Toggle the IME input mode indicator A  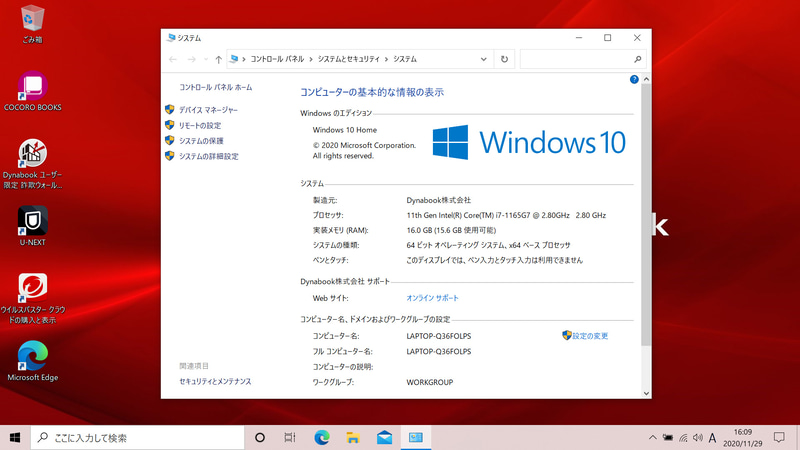click(x=713, y=438)
